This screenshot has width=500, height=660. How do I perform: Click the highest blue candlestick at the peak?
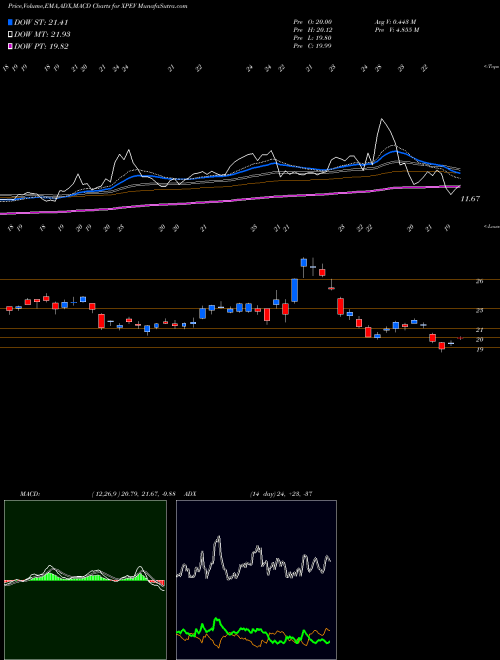(x=303, y=263)
